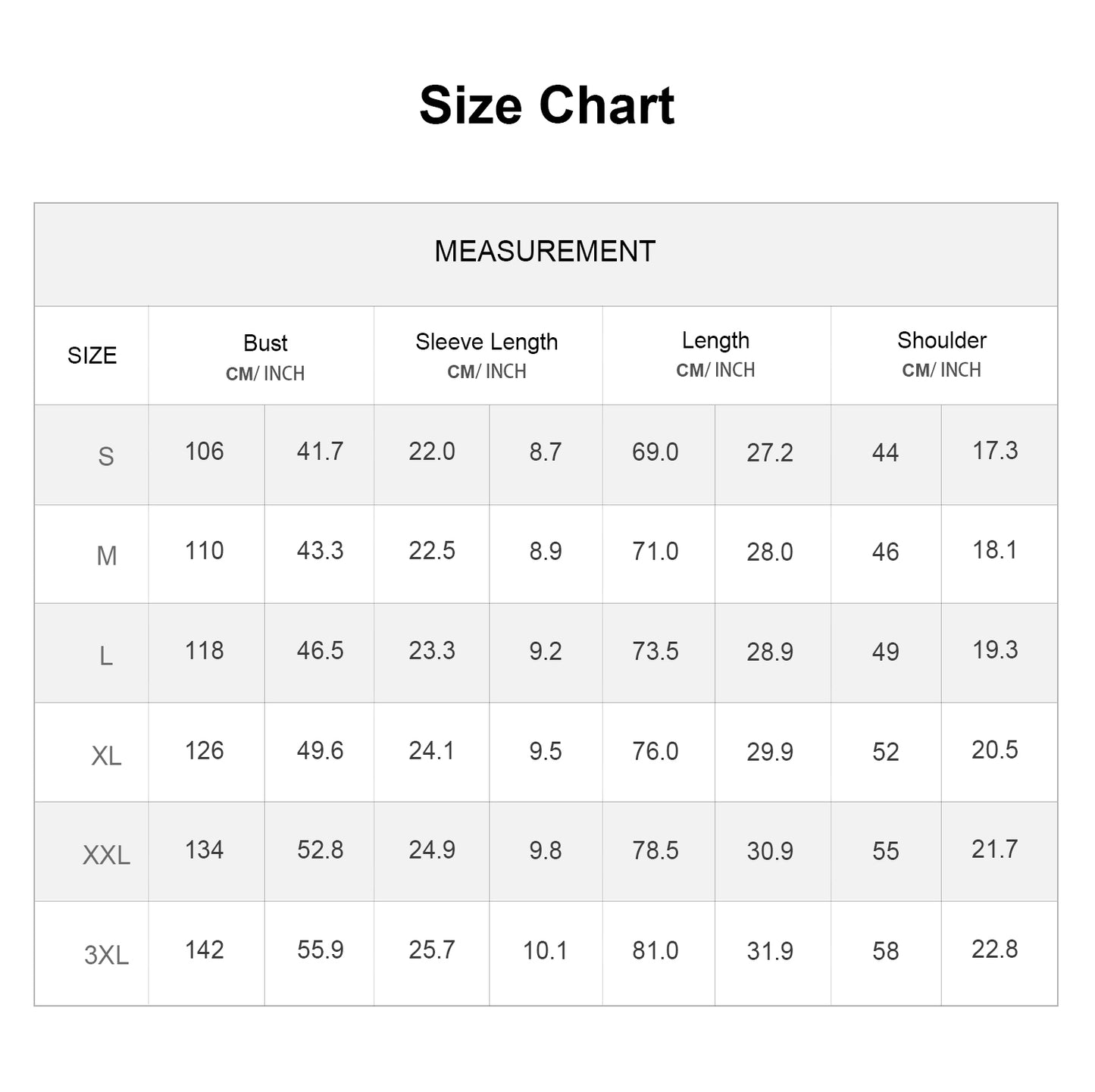1095x1092 pixels.
Task: Select the 76.0 length cell for XL
Action: (655, 751)
